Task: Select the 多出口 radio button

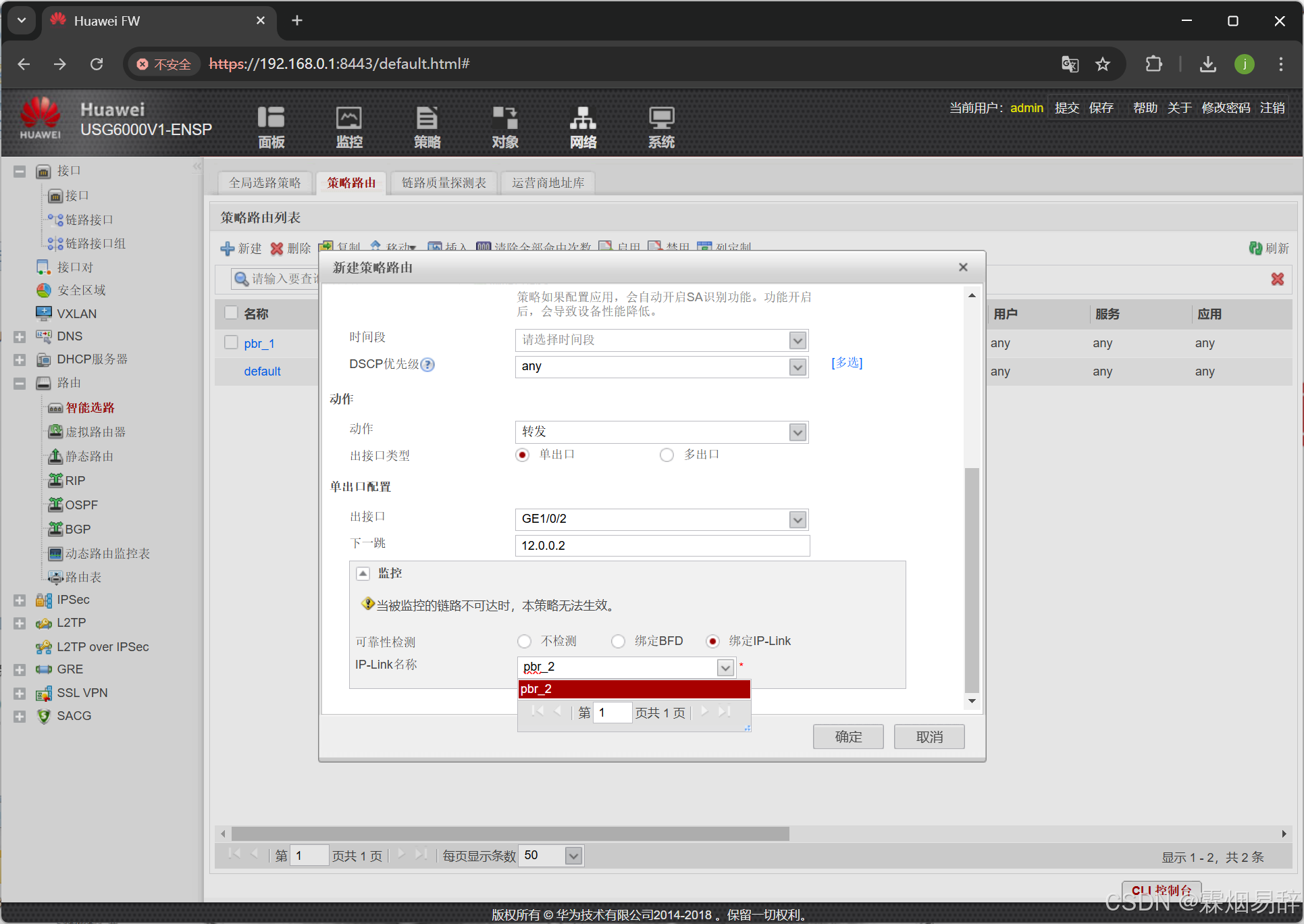Action: click(x=667, y=455)
